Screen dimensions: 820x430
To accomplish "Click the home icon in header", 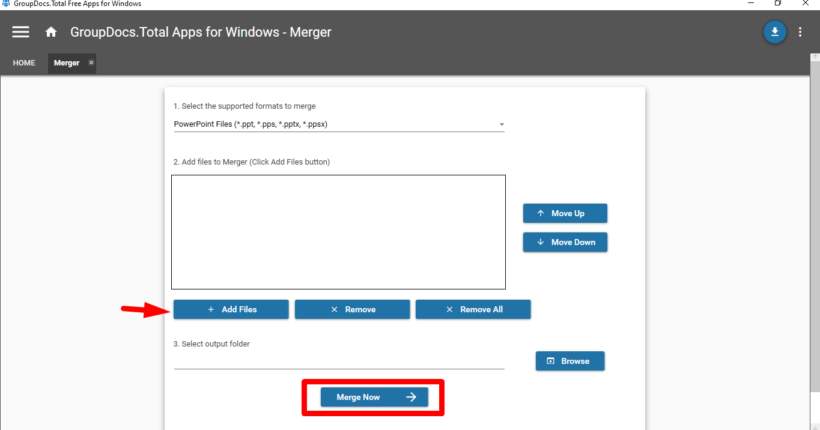I will click(x=51, y=32).
